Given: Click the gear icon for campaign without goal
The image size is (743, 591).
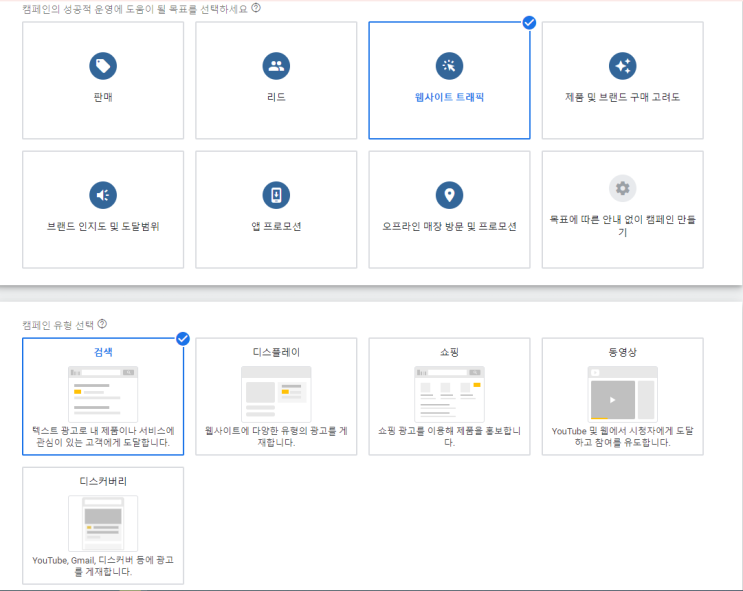Looking at the screenshot, I should click(x=623, y=188).
